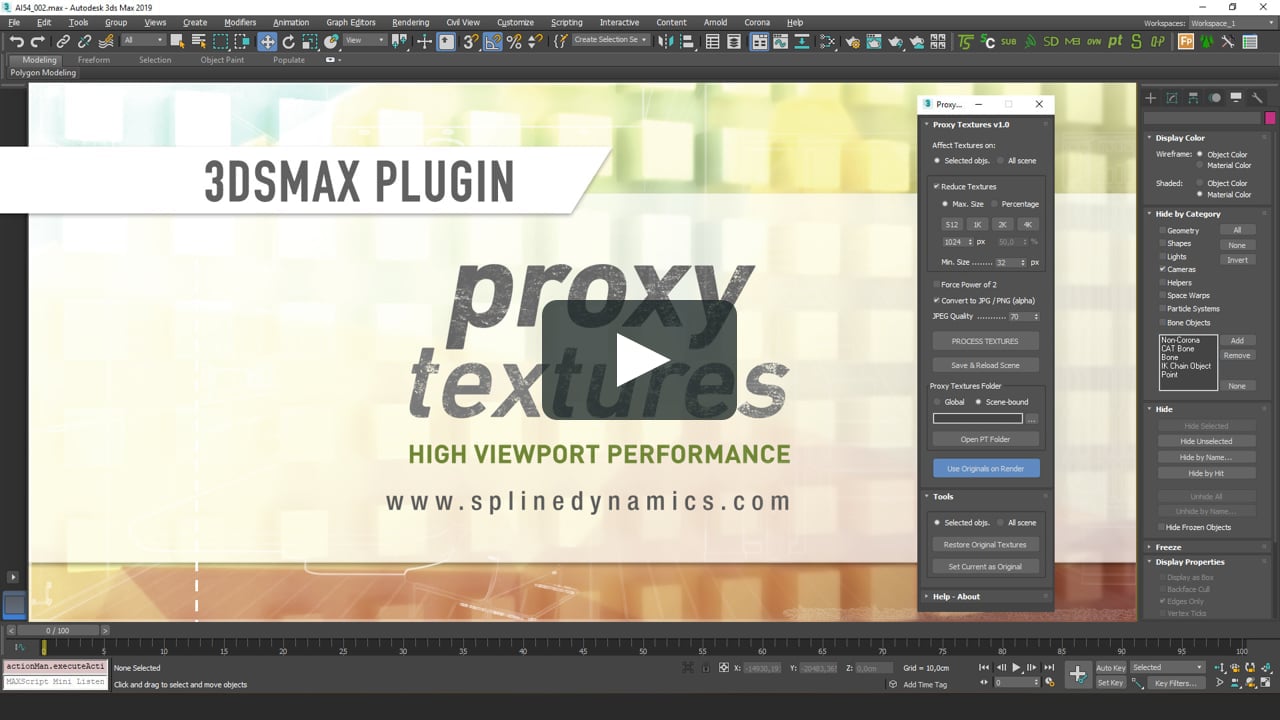Toggle Convert to JPG / PNG (alpha)

tap(937, 300)
